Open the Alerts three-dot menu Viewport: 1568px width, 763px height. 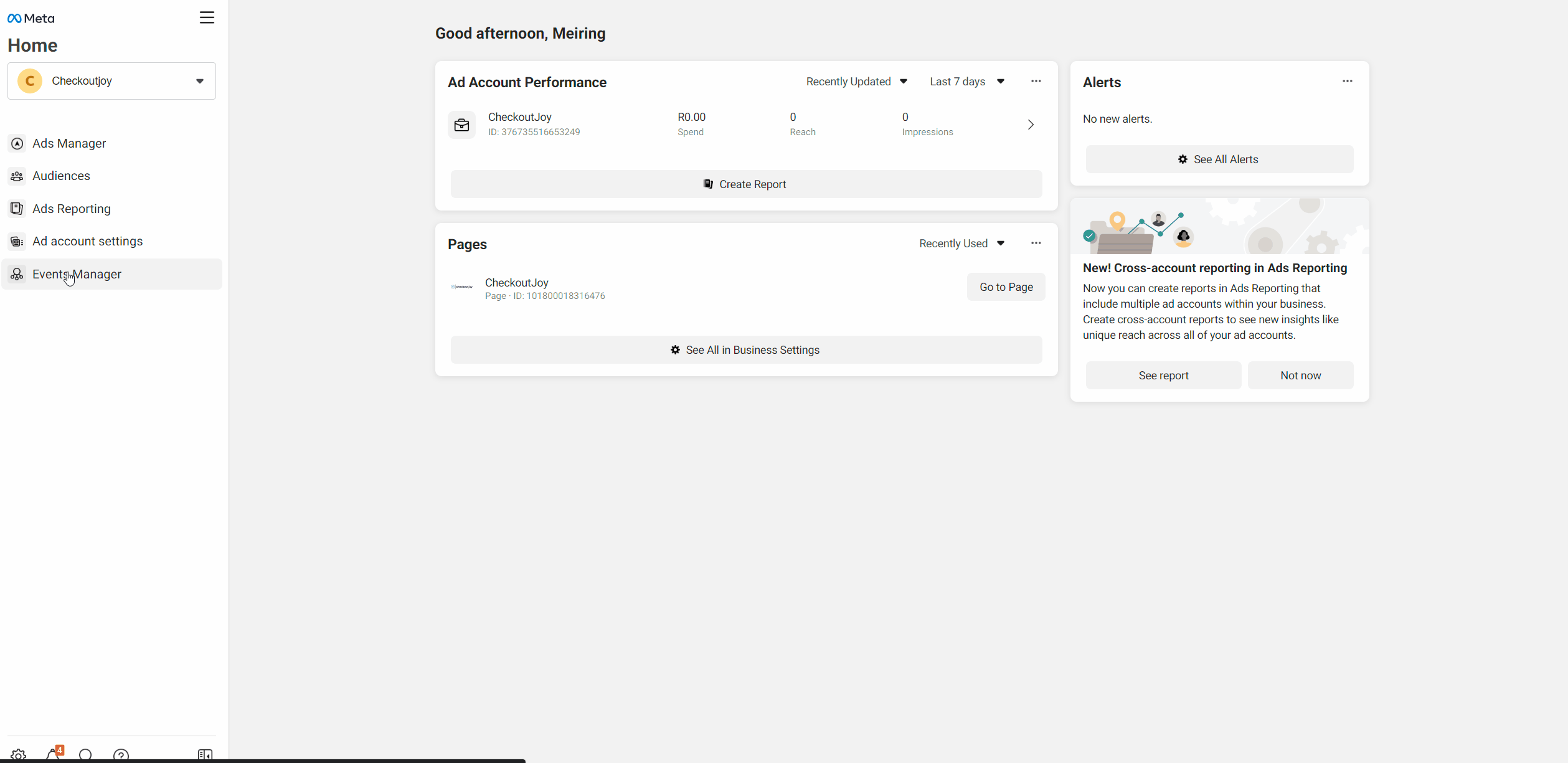pos(1348,81)
